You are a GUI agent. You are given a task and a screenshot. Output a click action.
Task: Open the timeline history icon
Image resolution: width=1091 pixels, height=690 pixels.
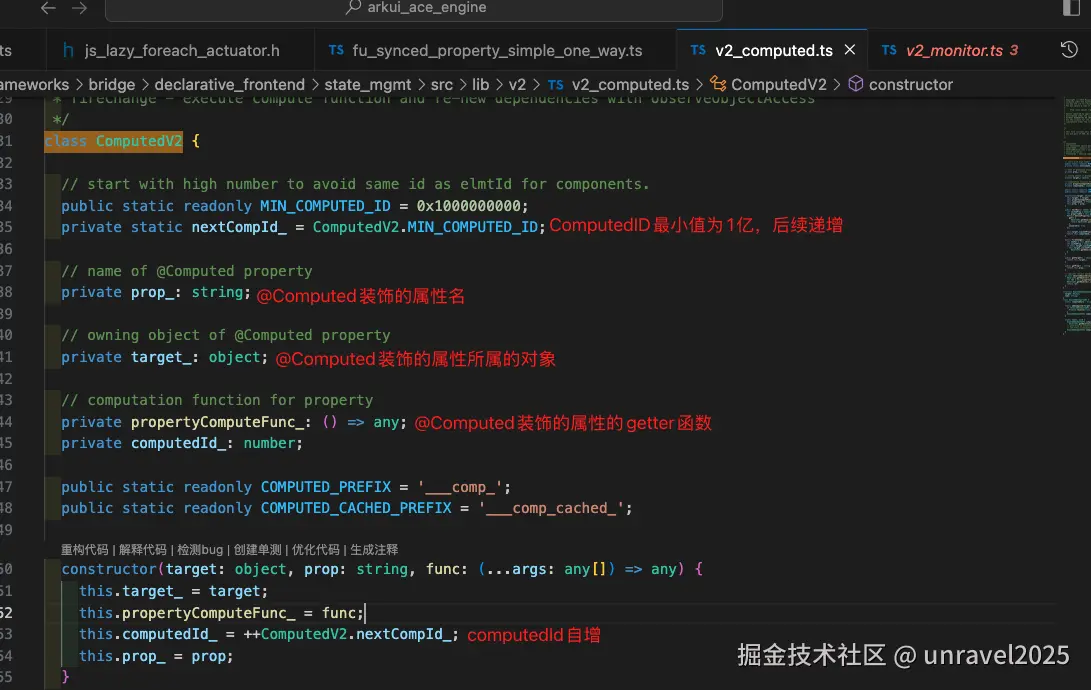coord(1069,50)
